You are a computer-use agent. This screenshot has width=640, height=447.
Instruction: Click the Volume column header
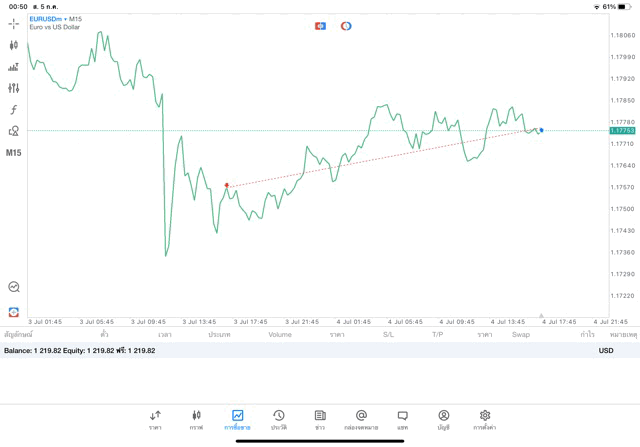click(x=280, y=334)
